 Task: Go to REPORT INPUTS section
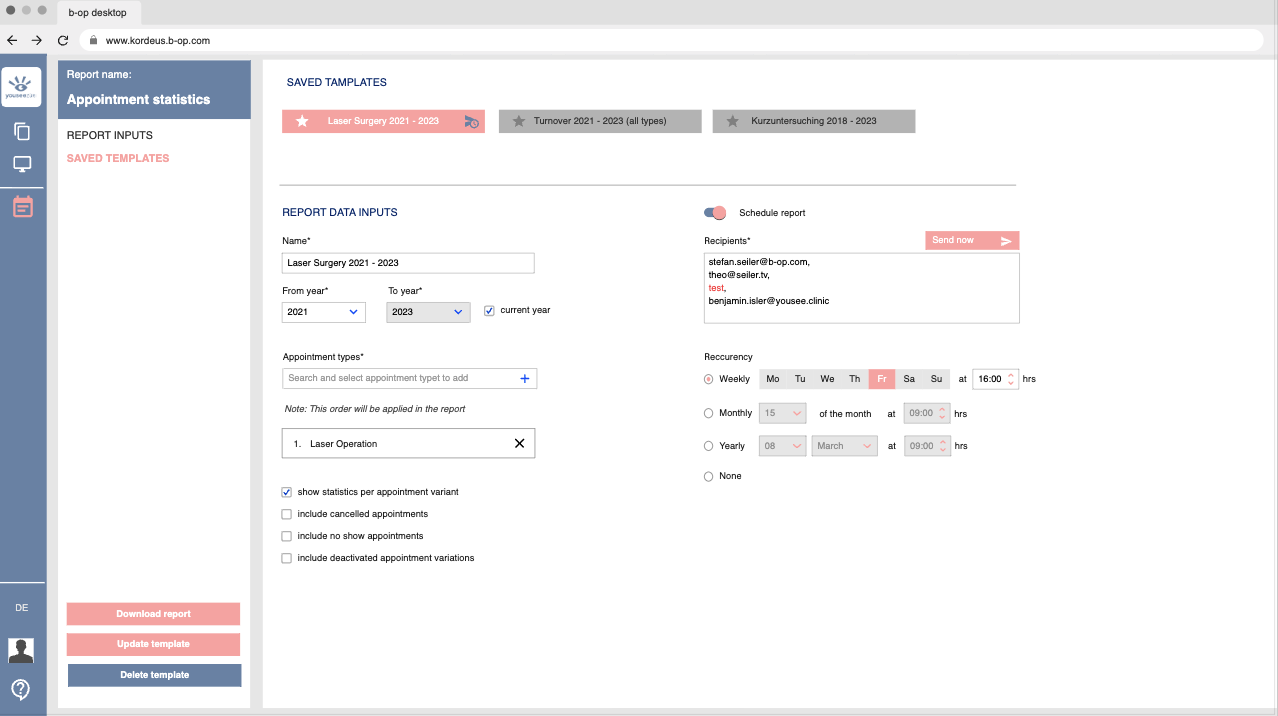click(x=110, y=135)
